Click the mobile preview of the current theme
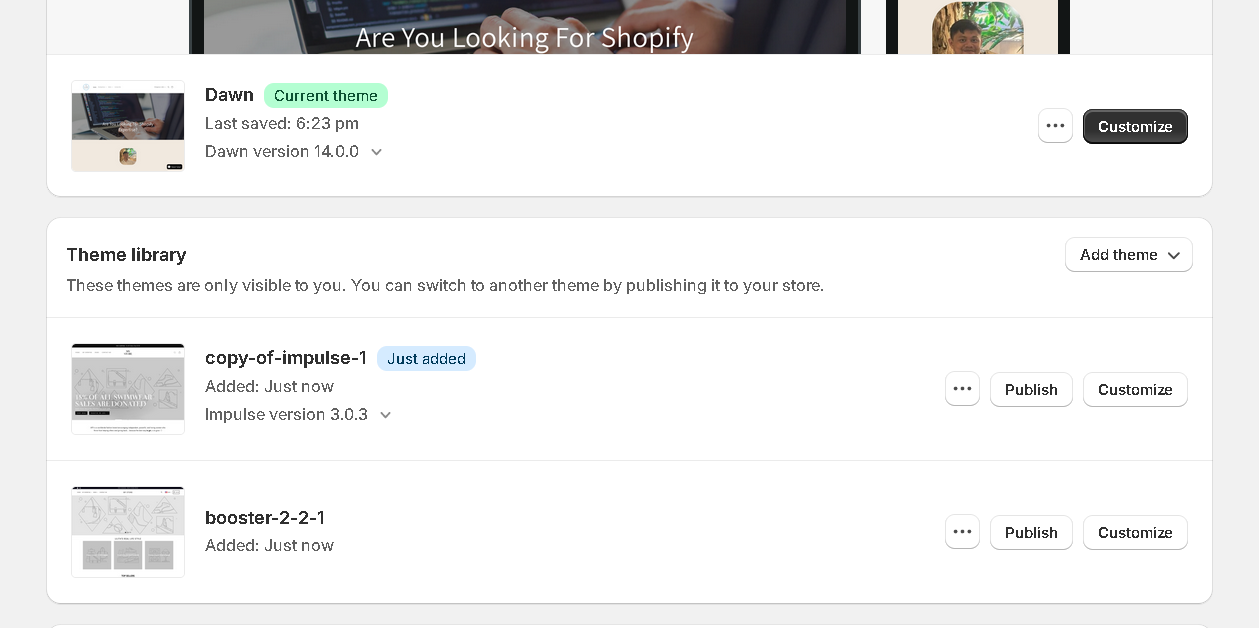This screenshot has width=1259, height=628. click(977, 27)
